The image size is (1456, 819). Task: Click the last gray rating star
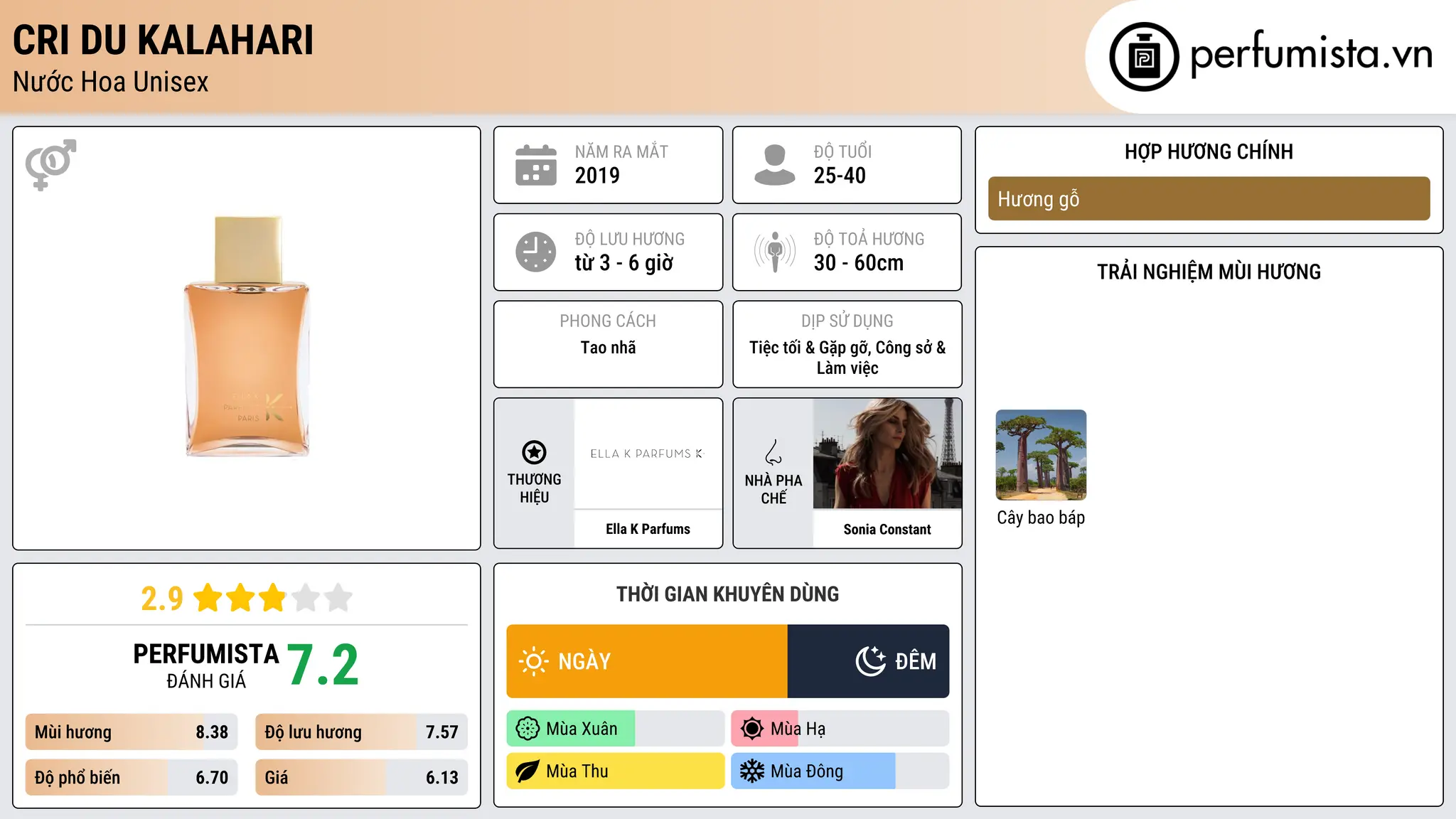tap(338, 598)
